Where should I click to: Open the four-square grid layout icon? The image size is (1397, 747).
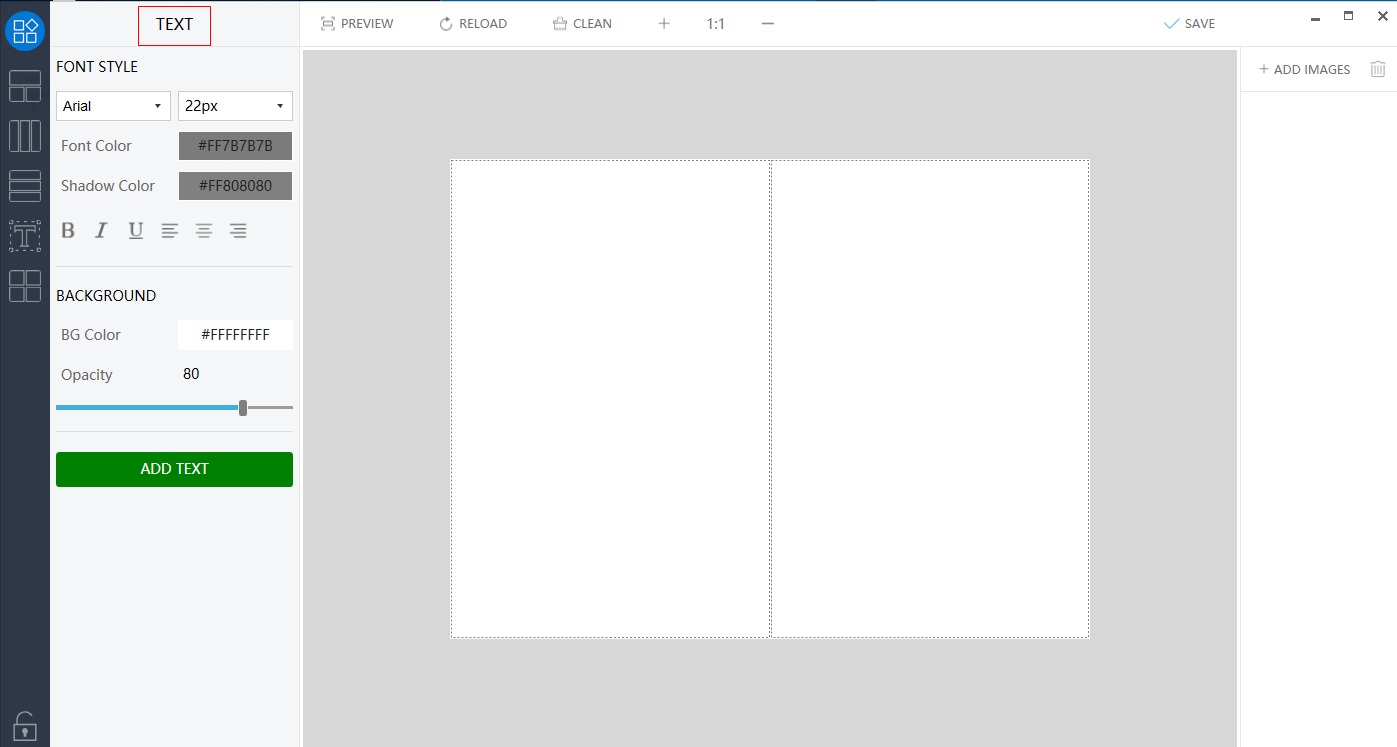tap(24, 286)
